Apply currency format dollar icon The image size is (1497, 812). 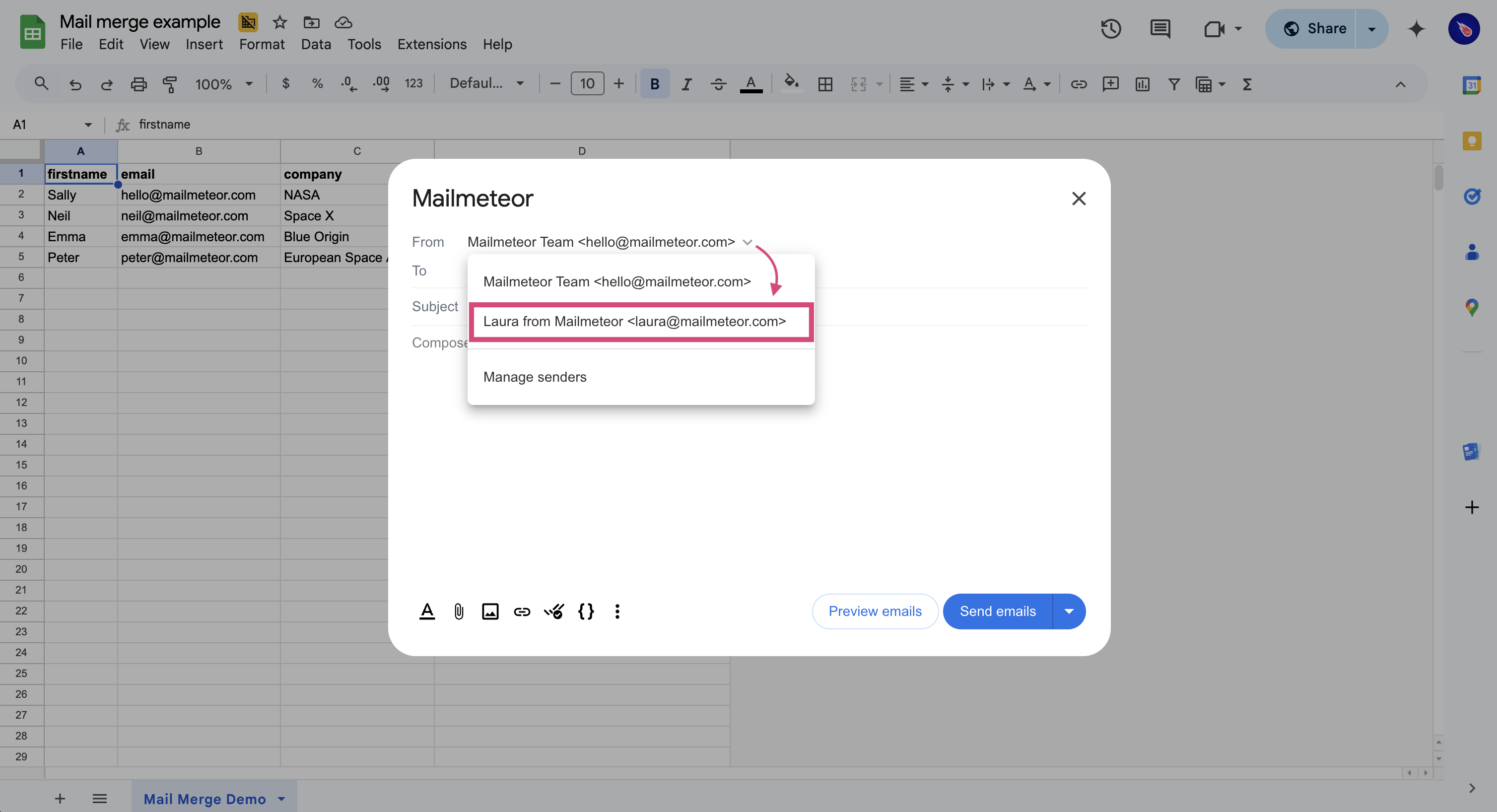click(x=285, y=84)
